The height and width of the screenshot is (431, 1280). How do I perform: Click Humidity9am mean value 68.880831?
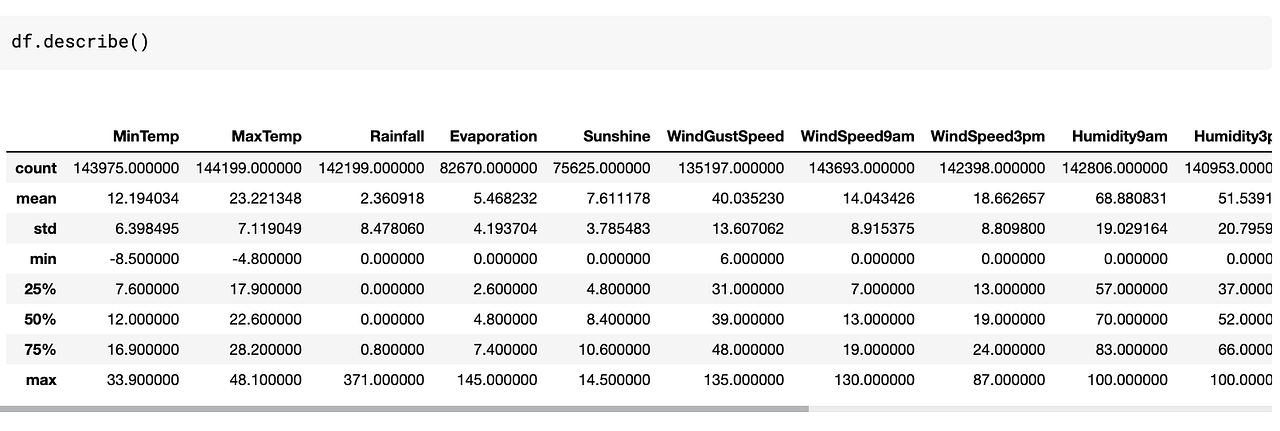tap(1133, 198)
